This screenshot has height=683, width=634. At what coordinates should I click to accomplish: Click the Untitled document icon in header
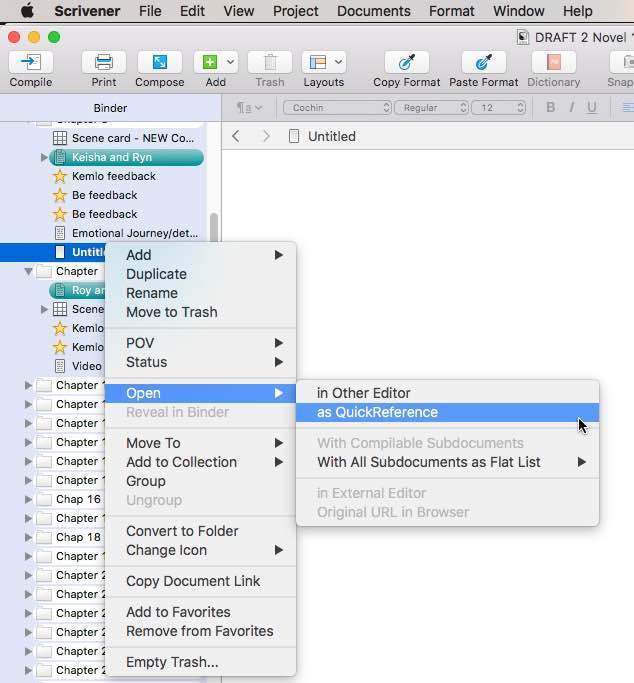(294, 136)
